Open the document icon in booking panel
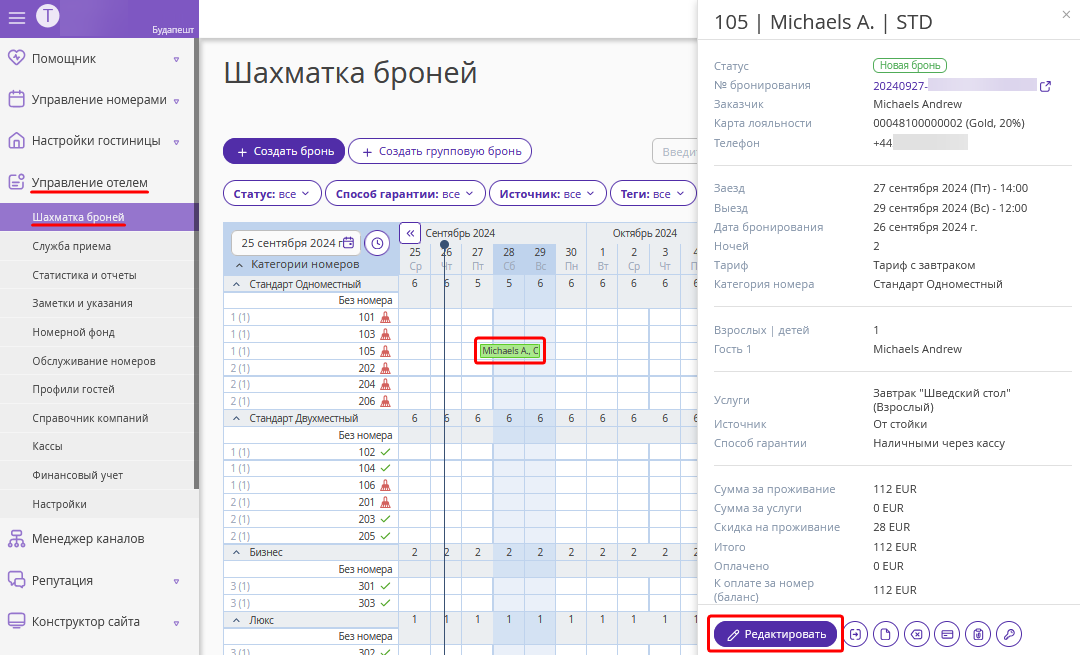 pyautogui.click(x=886, y=634)
